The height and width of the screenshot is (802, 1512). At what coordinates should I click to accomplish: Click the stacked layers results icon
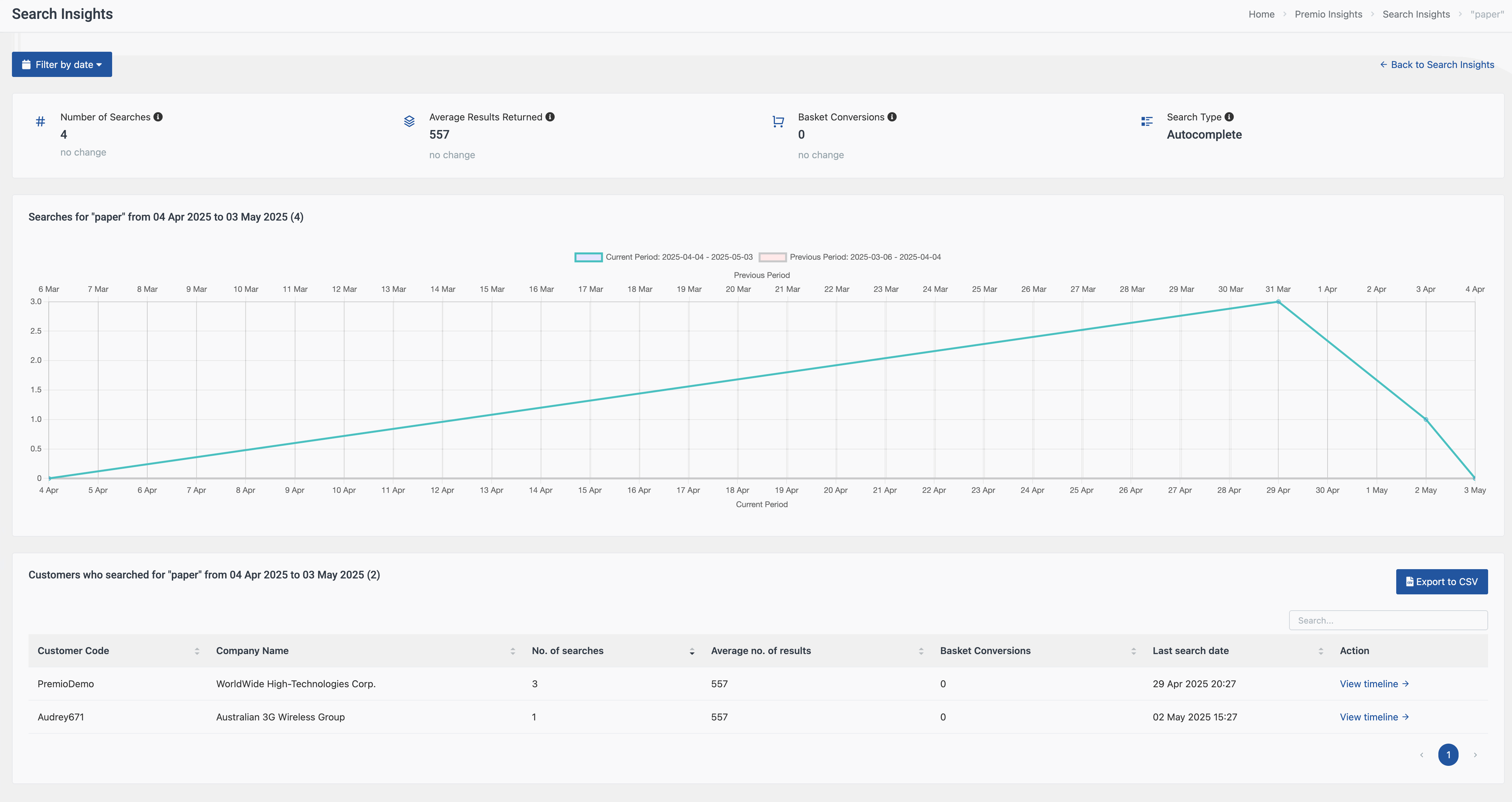click(x=409, y=121)
